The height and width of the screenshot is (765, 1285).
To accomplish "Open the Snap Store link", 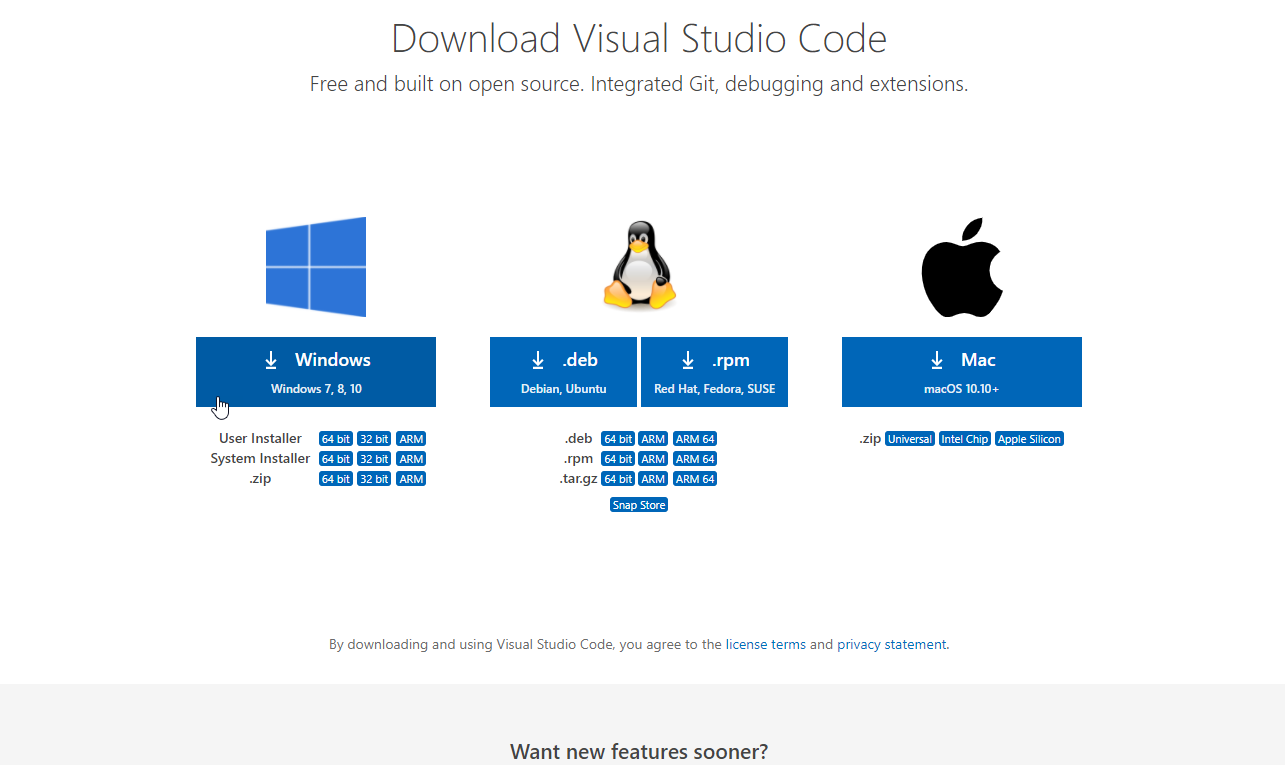I will [639, 505].
